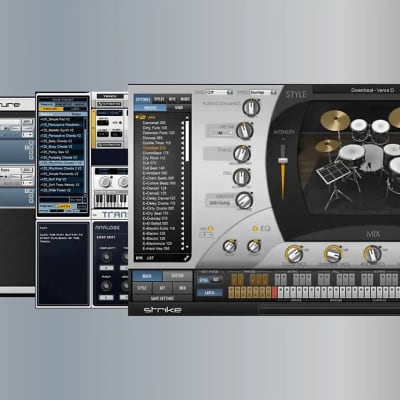Enable LATCH mode in Strike

click(x=209, y=293)
